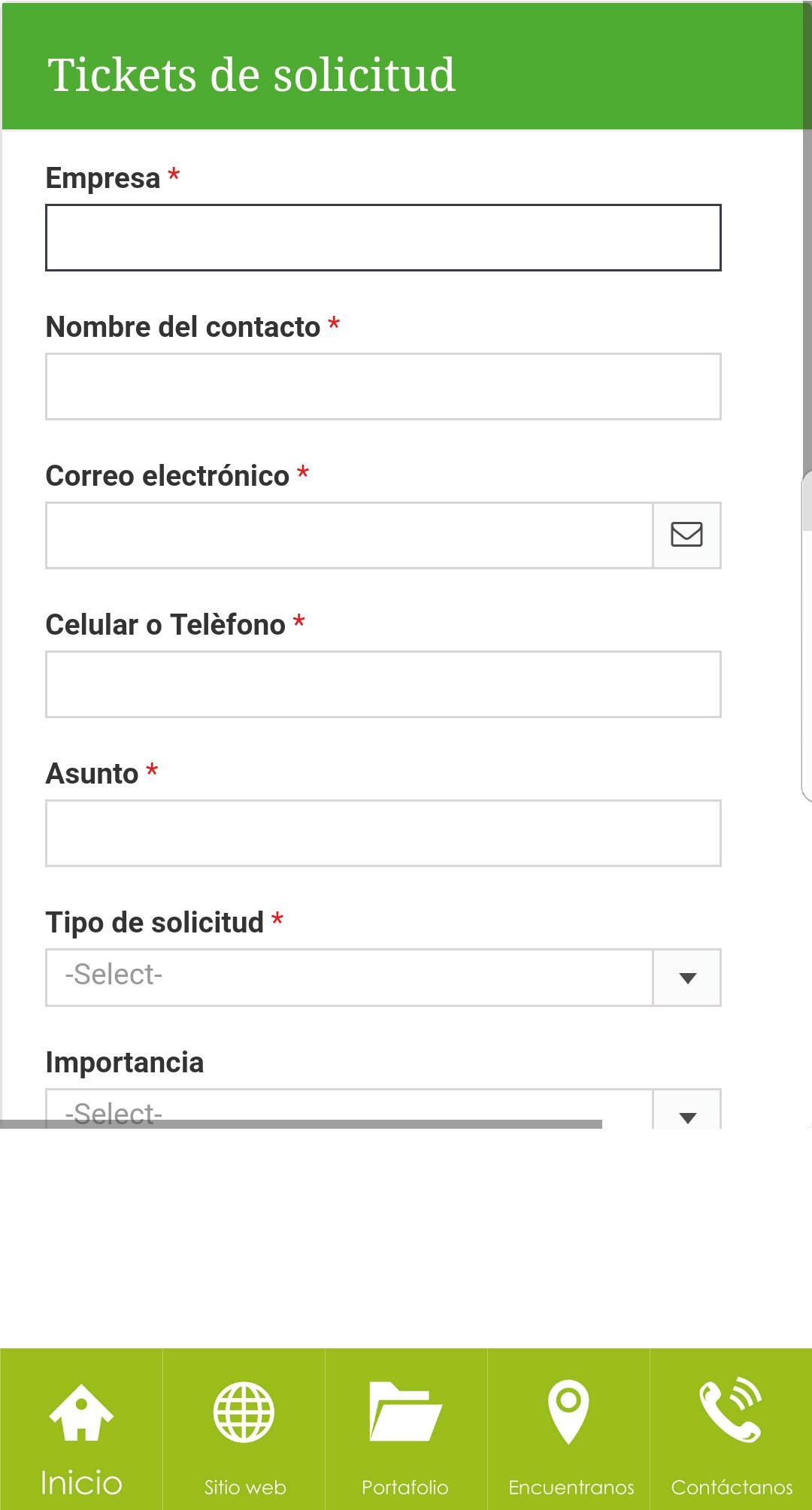Tap the Contáctanos phone icon

(731, 1409)
